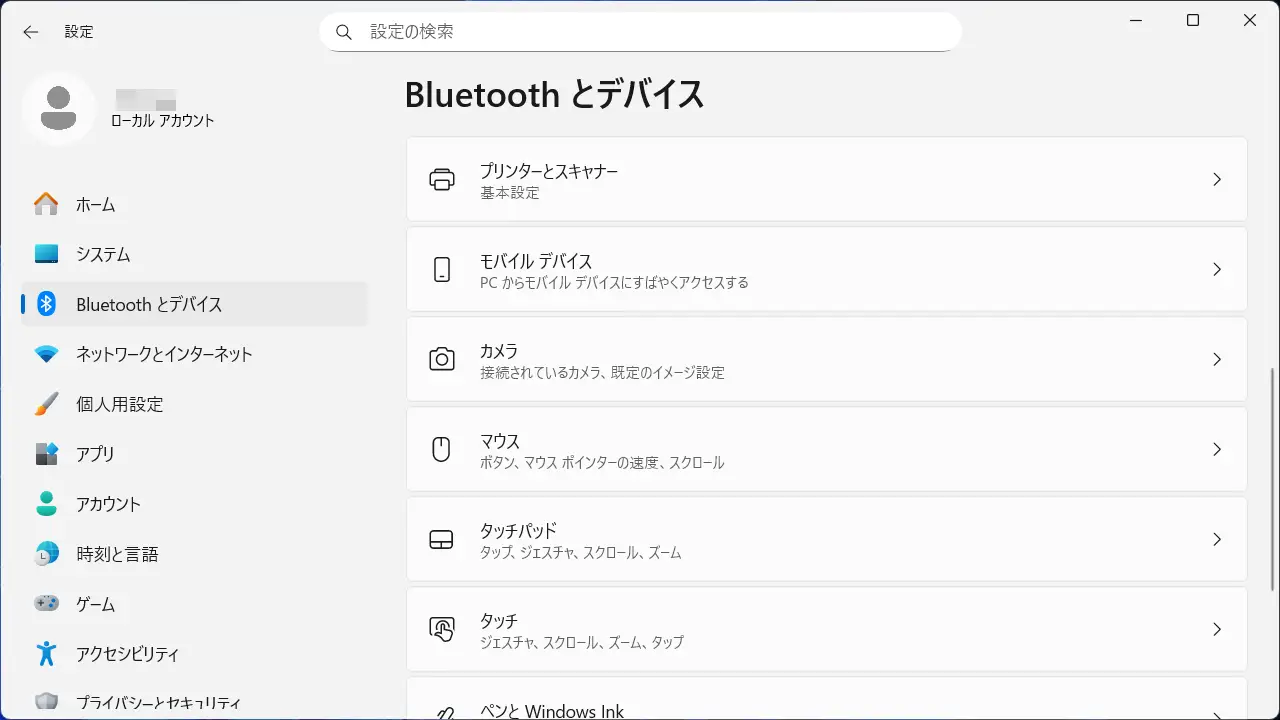Expand タッチパッド chevron arrow
The height and width of the screenshot is (720, 1280).
tap(1216, 540)
